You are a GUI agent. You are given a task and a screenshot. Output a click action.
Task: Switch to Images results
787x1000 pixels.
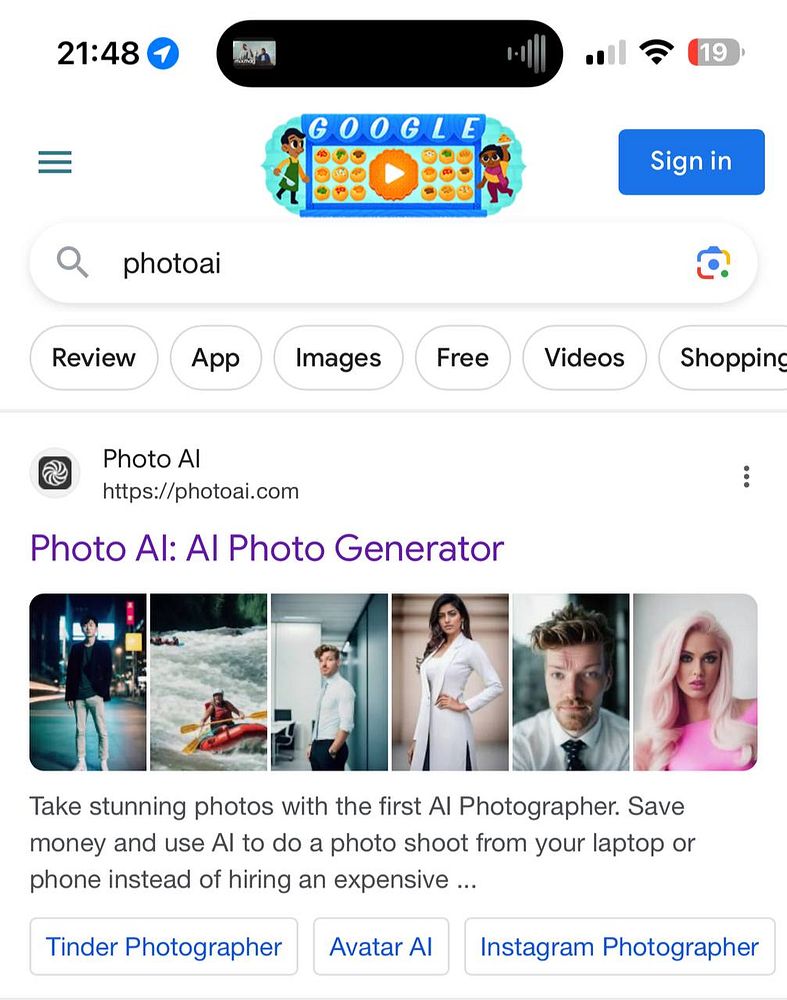pyautogui.click(x=338, y=358)
